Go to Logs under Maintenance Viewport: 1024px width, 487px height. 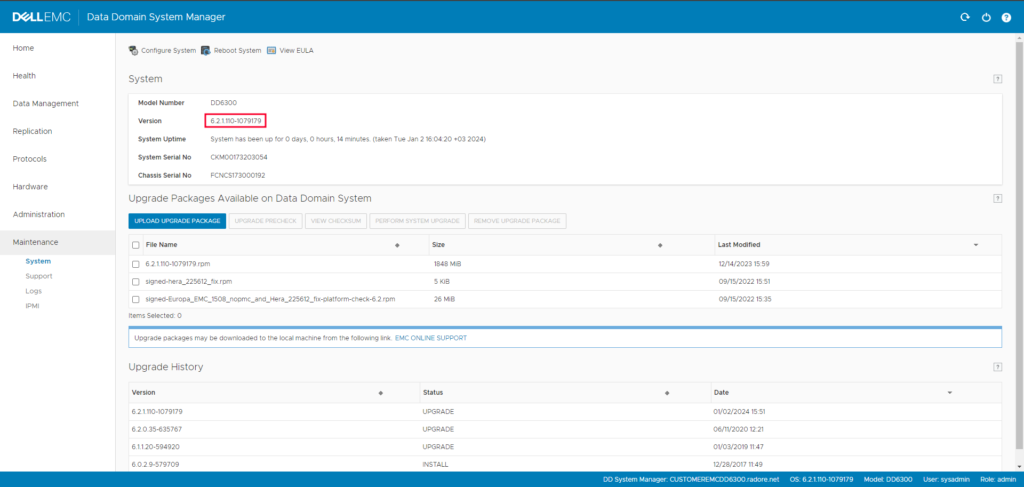click(x=33, y=291)
